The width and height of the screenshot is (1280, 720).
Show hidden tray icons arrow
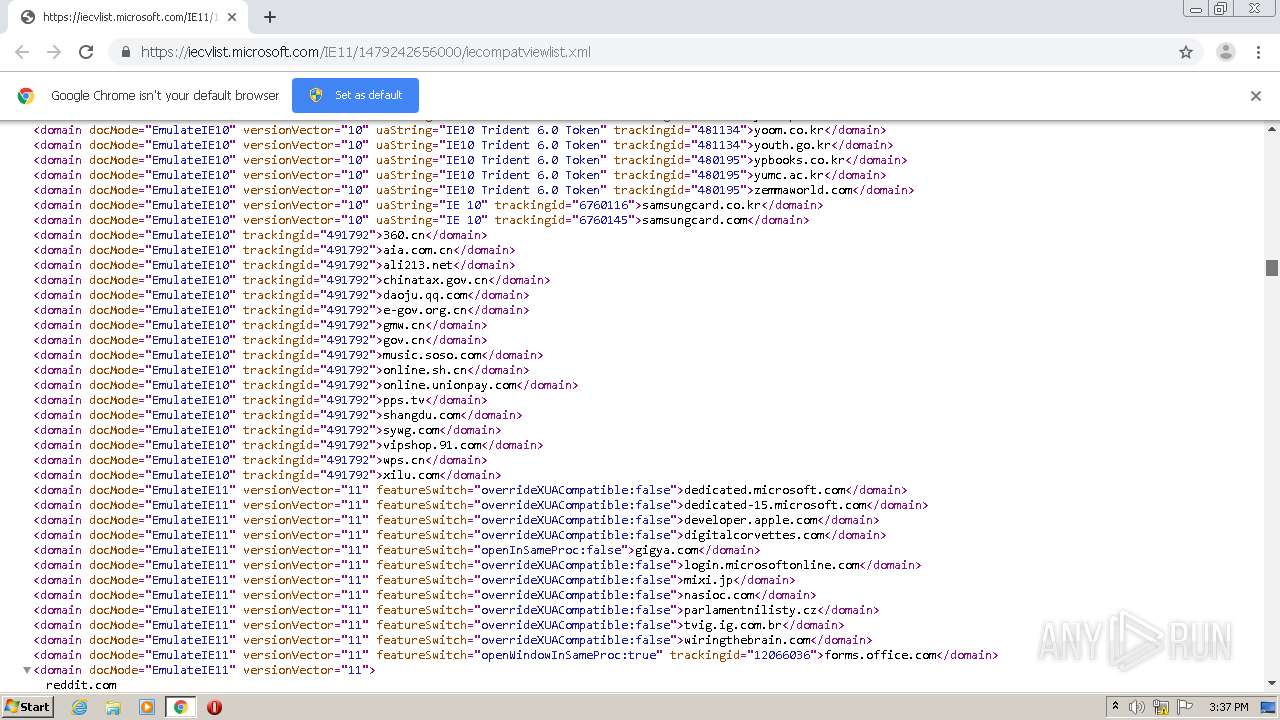coord(1116,707)
